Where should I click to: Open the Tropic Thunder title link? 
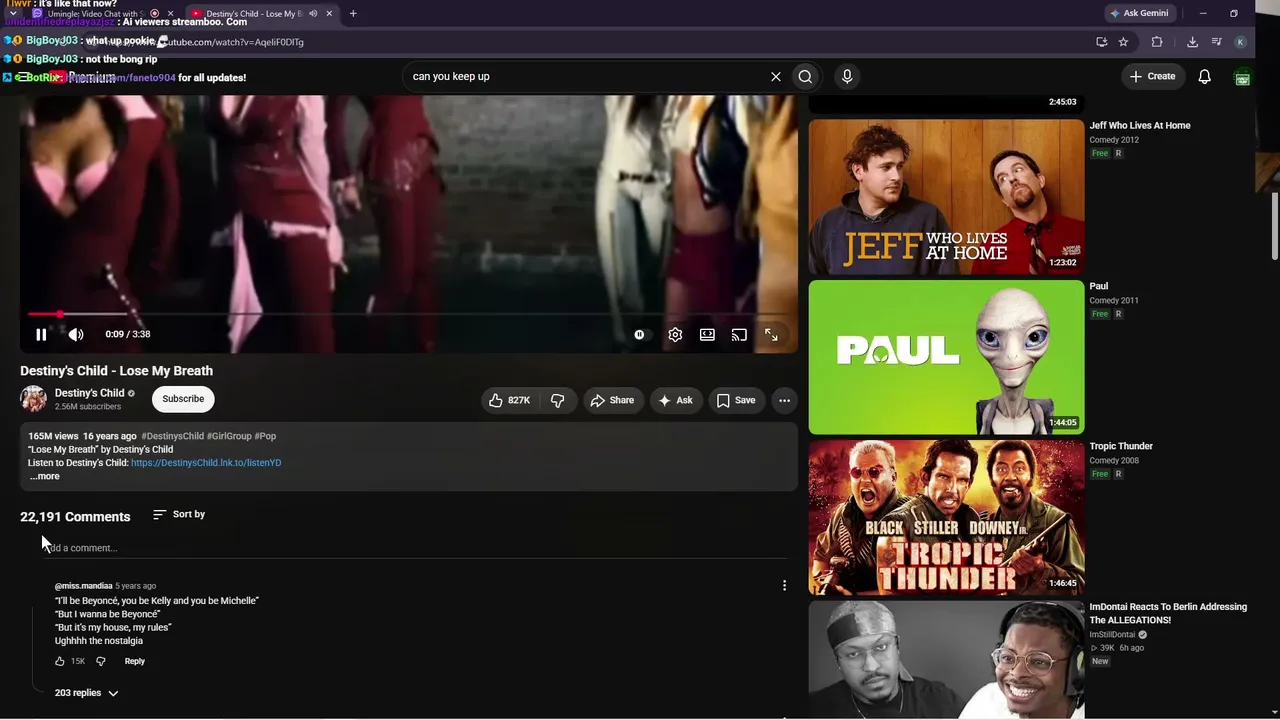[x=1121, y=446]
